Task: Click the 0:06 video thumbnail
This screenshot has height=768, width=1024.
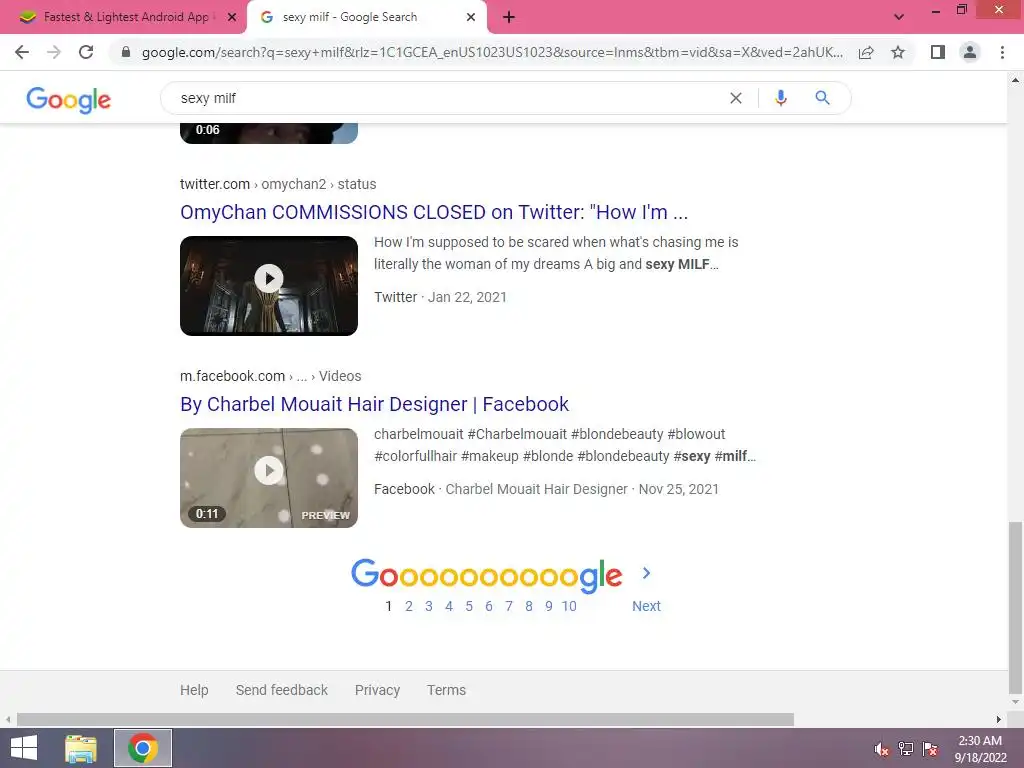Action: [x=269, y=133]
